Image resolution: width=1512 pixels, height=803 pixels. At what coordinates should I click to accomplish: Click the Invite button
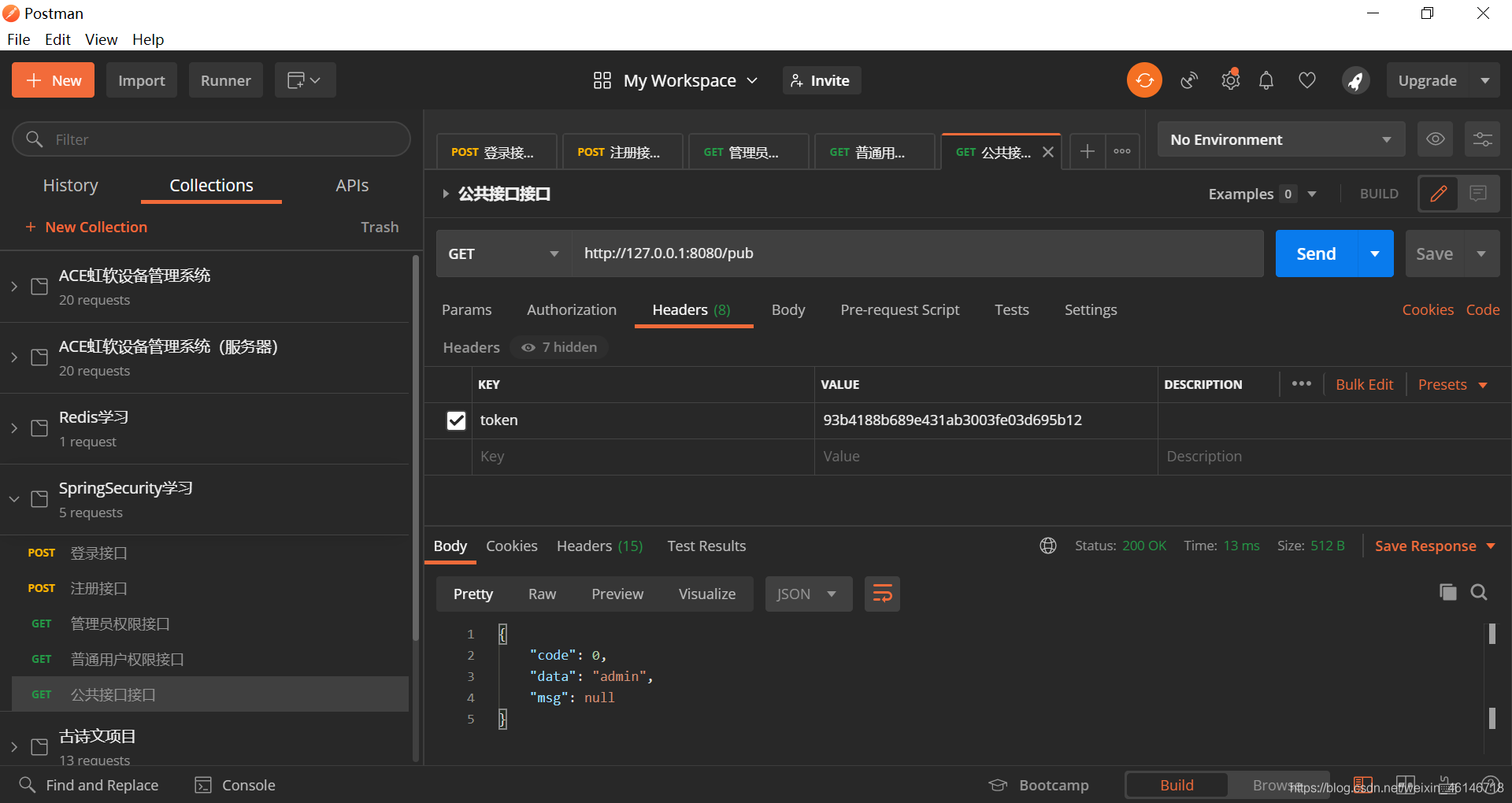click(x=821, y=80)
